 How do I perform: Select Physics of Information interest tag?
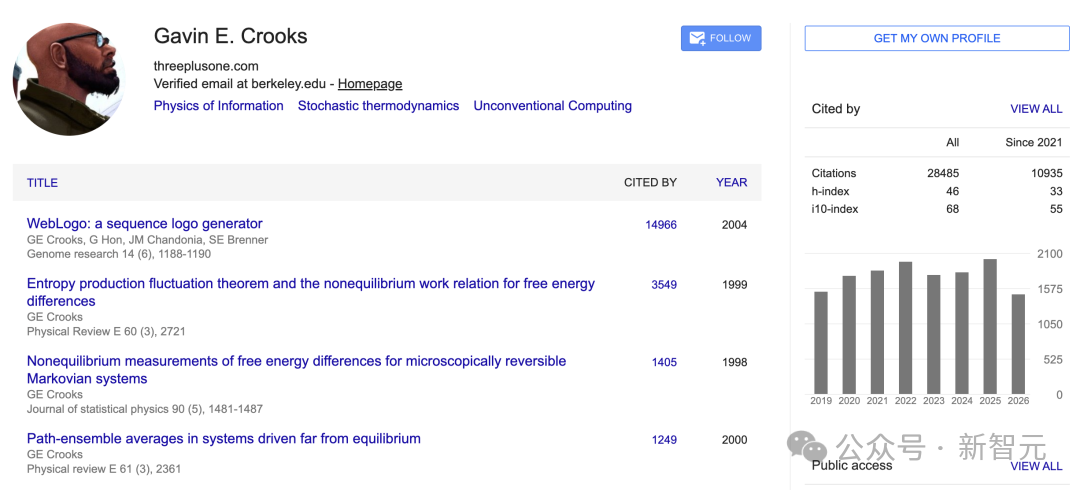pyautogui.click(x=218, y=106)
